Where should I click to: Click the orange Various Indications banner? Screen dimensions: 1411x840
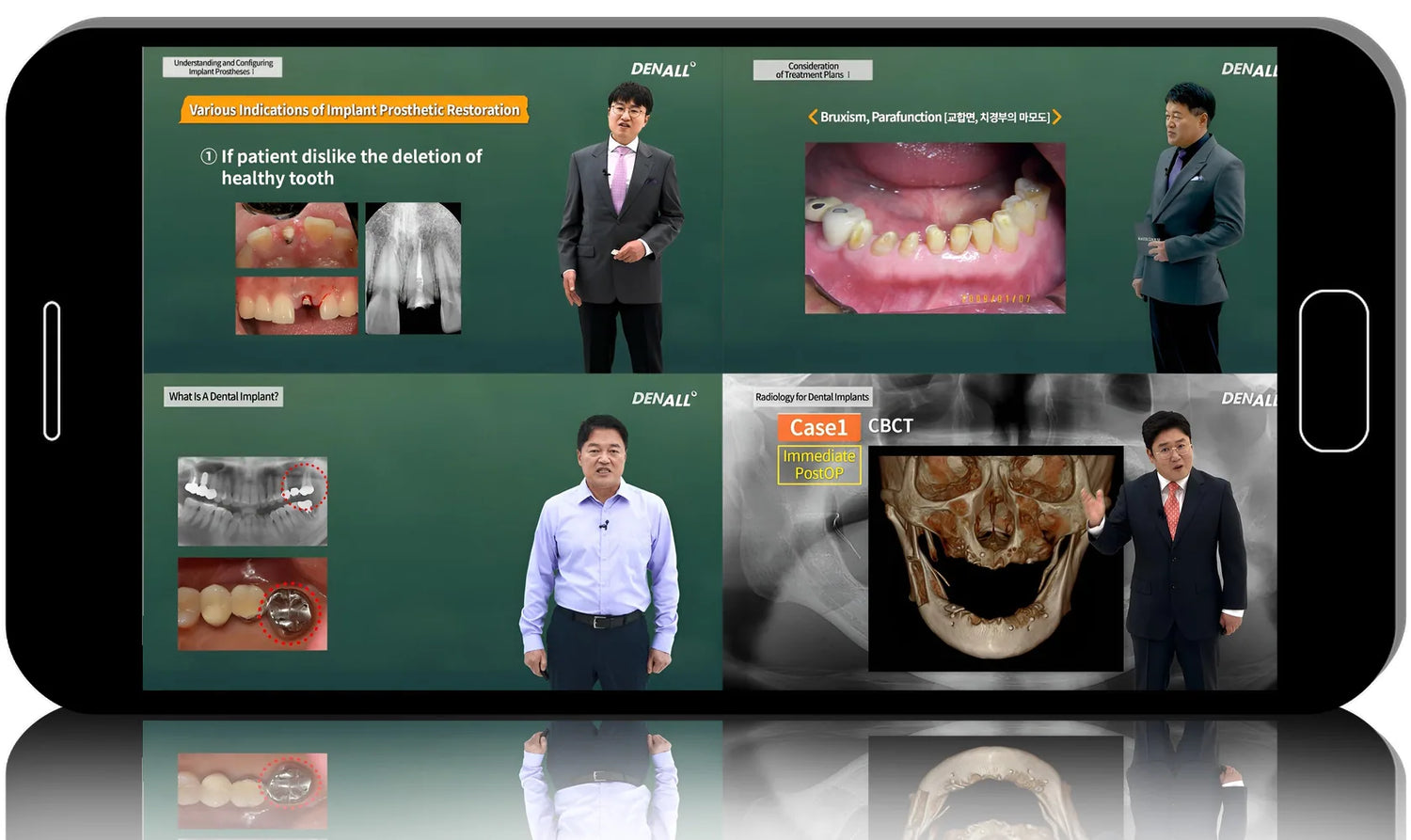coord(354,110)
